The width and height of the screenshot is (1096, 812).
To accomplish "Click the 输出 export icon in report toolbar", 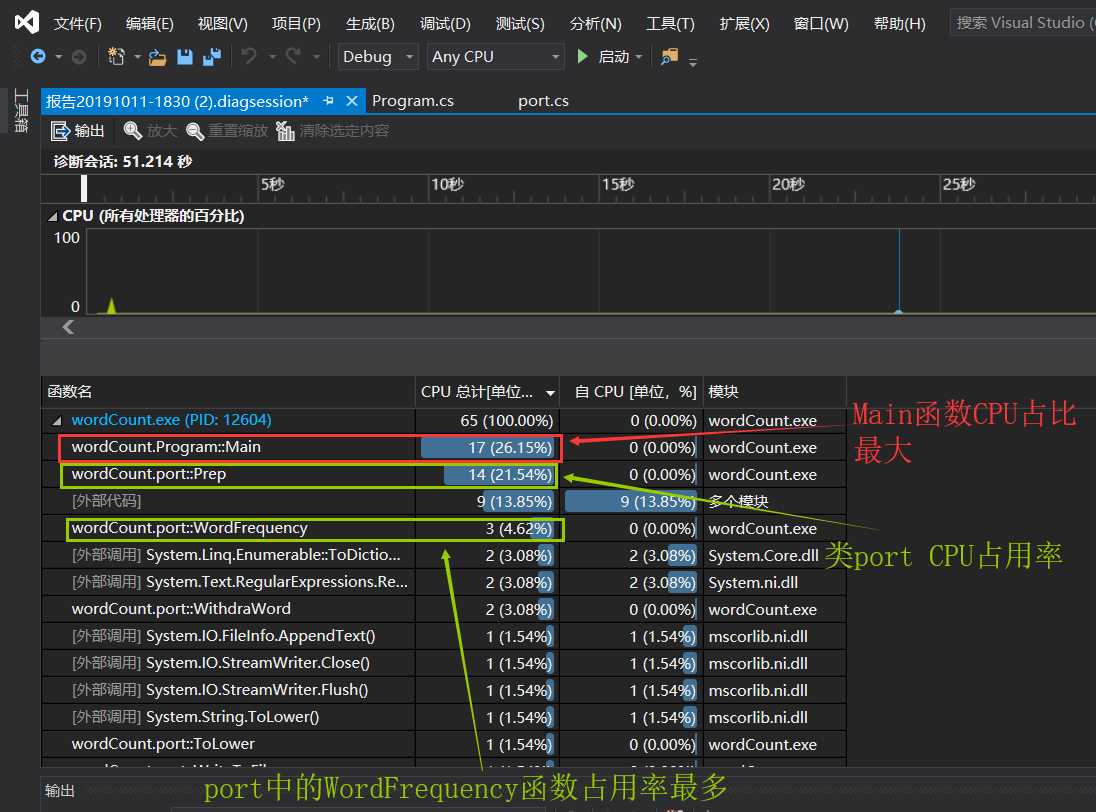I will click(x=60, y=131).
